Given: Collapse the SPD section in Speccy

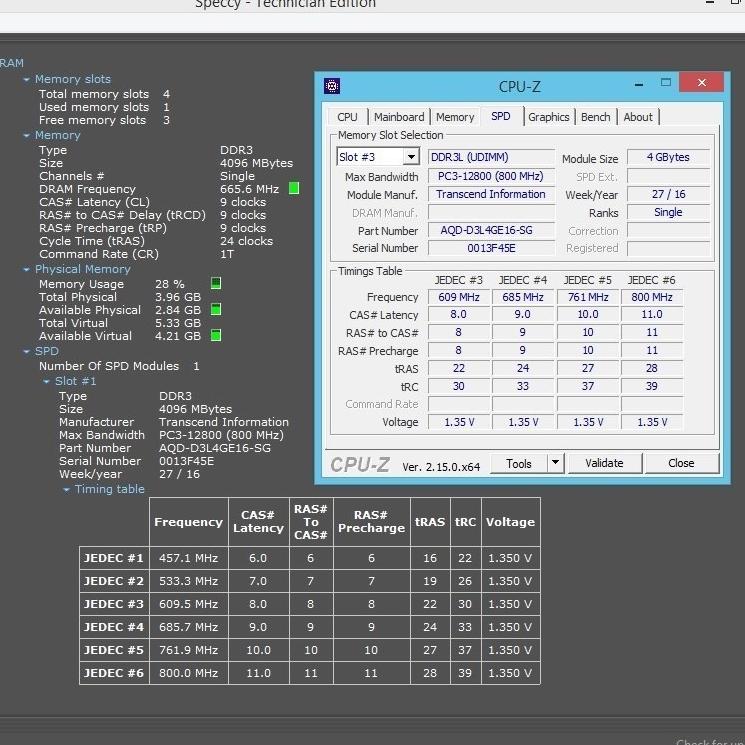Looking at the screenshot, I should coord(27,352).
